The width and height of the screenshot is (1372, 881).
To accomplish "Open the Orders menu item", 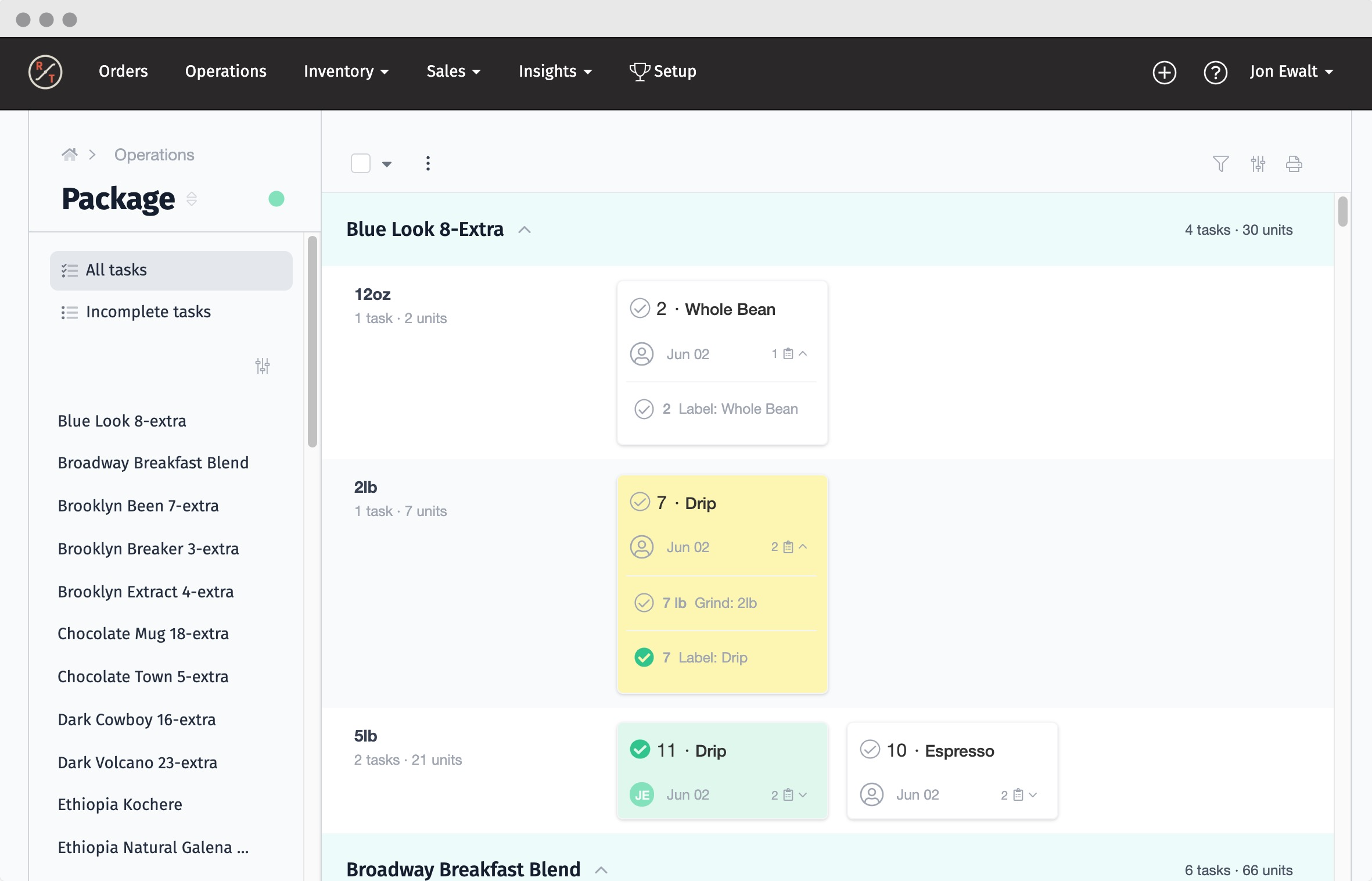I will point(123,71).
